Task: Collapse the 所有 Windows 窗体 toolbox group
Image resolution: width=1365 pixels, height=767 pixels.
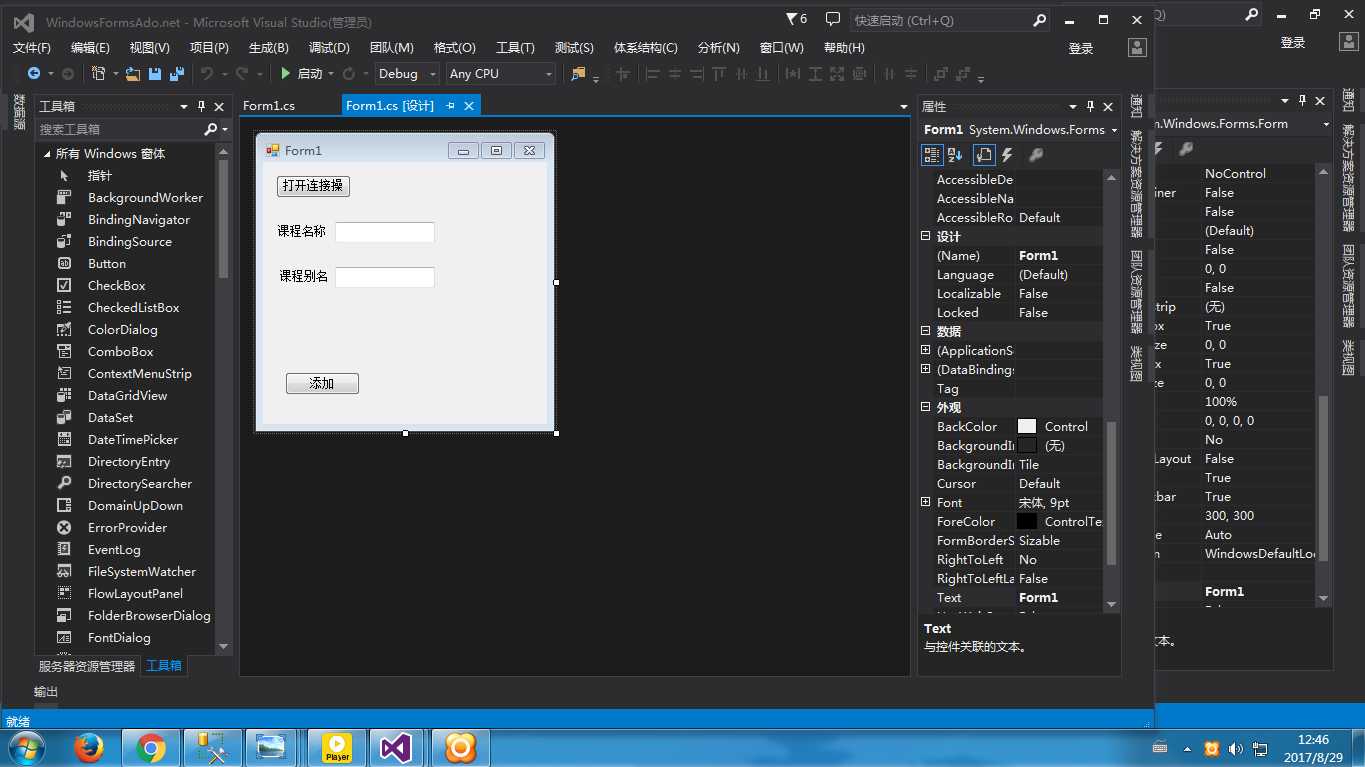Action: coord(47,154)
